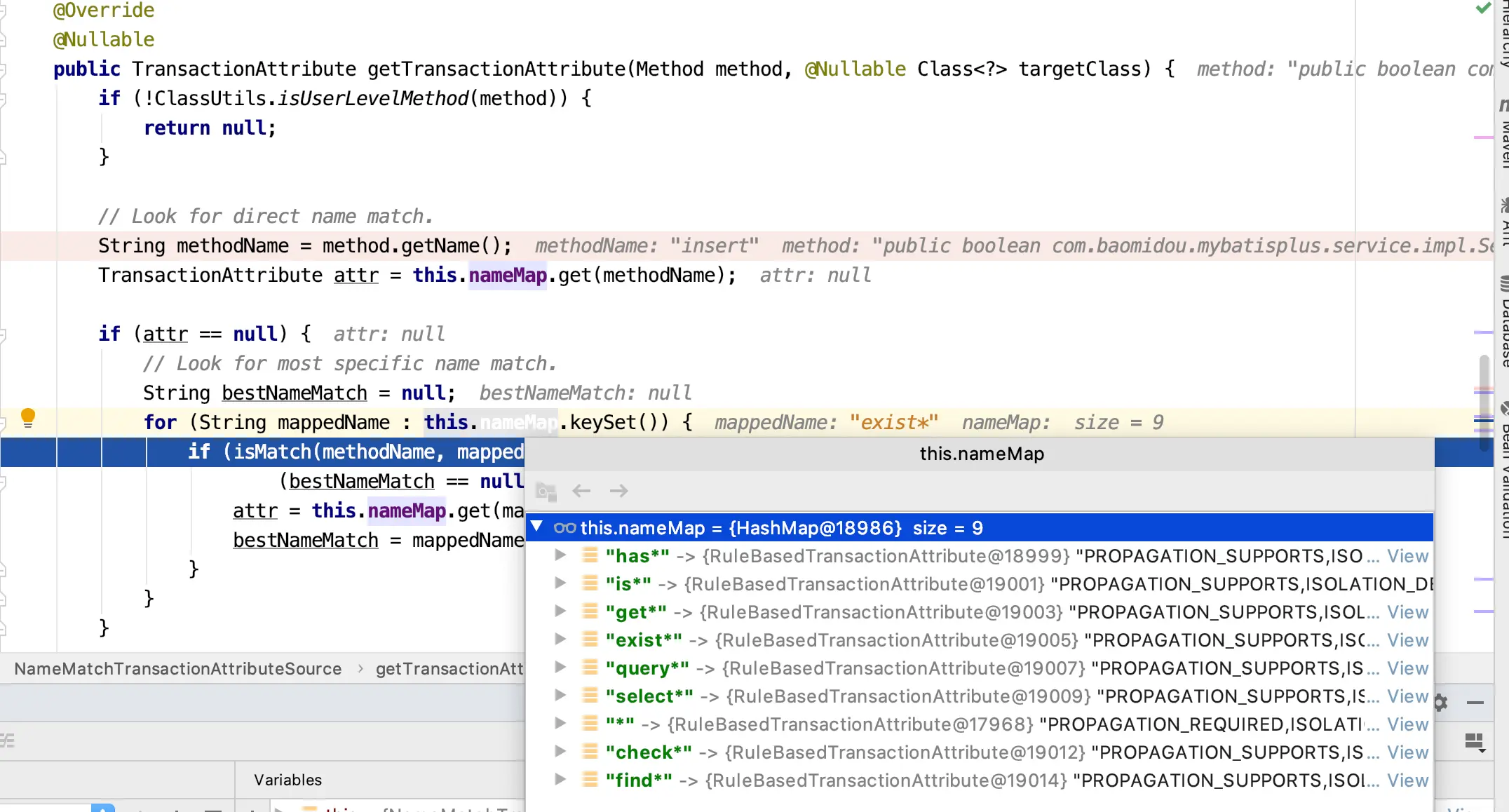
Task: Click the forward arrow in the nameMap popup
Action: (x=618, y=491)
